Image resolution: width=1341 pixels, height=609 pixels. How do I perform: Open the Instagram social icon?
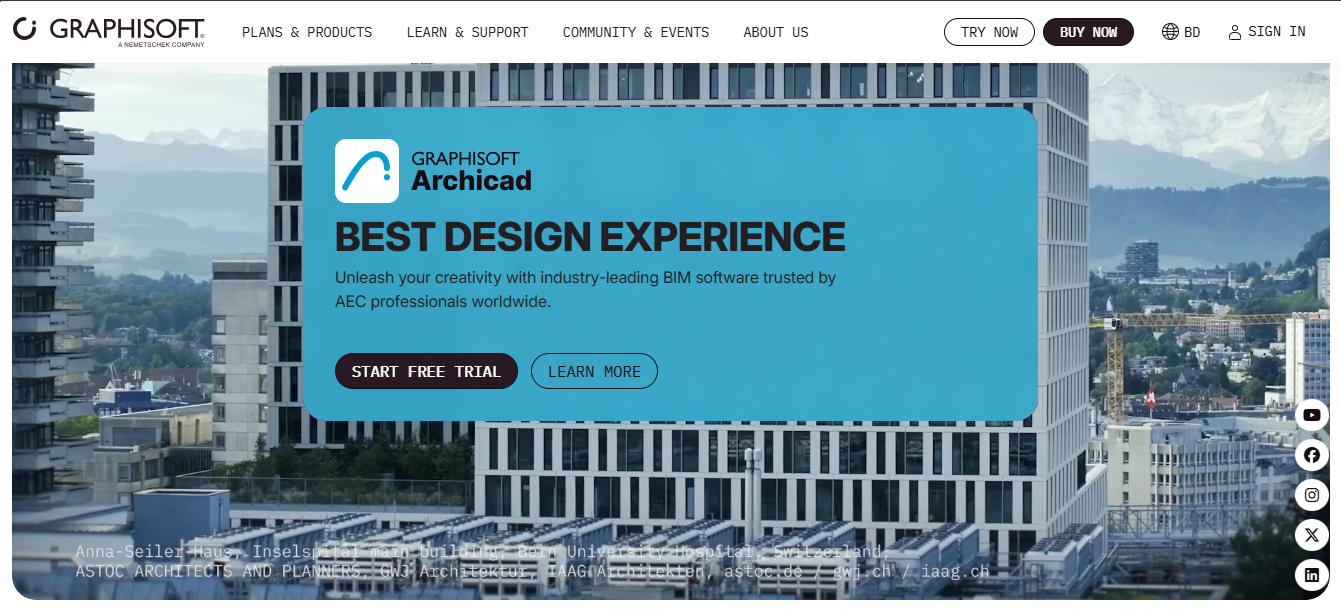(1312, 495)
